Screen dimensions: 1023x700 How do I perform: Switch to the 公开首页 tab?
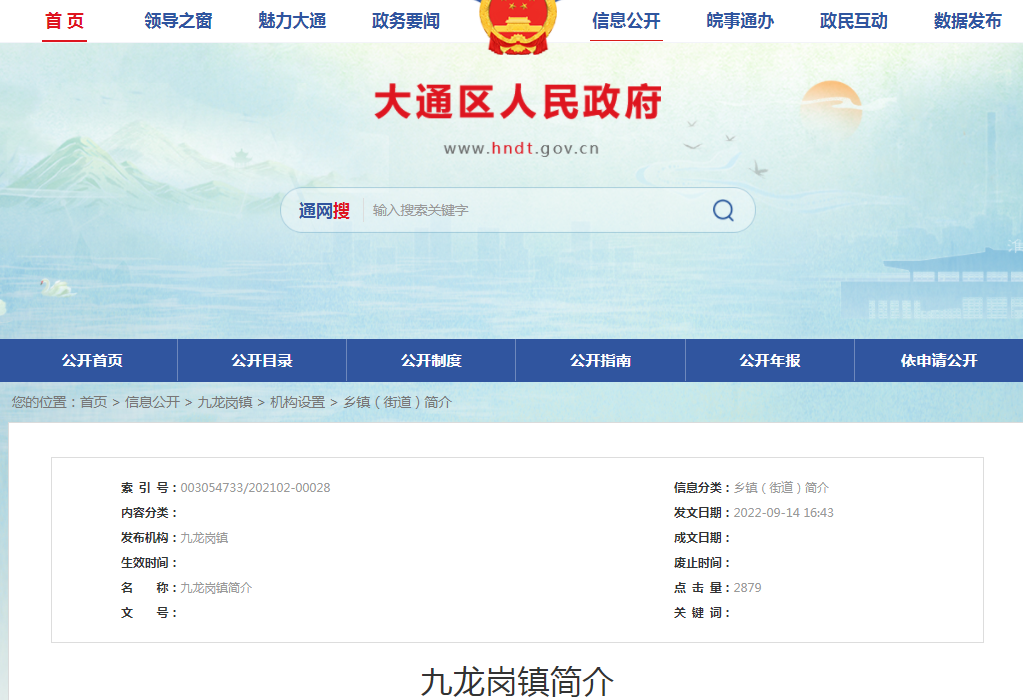(92, 361)
